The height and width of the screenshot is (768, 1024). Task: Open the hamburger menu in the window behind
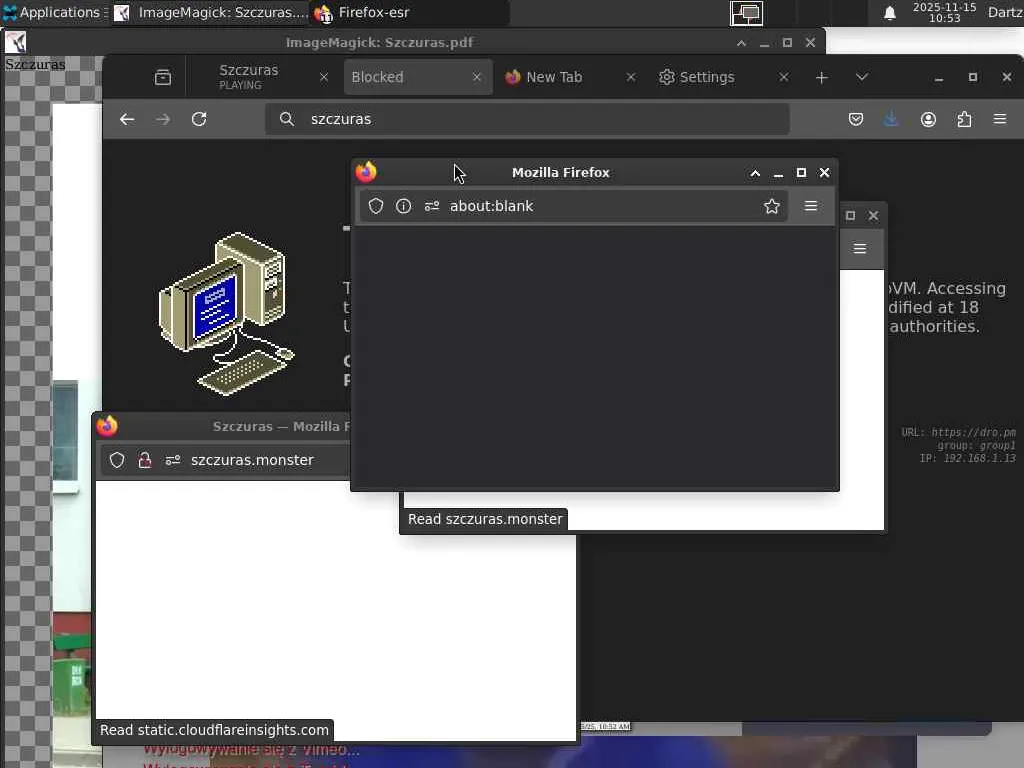860,249
